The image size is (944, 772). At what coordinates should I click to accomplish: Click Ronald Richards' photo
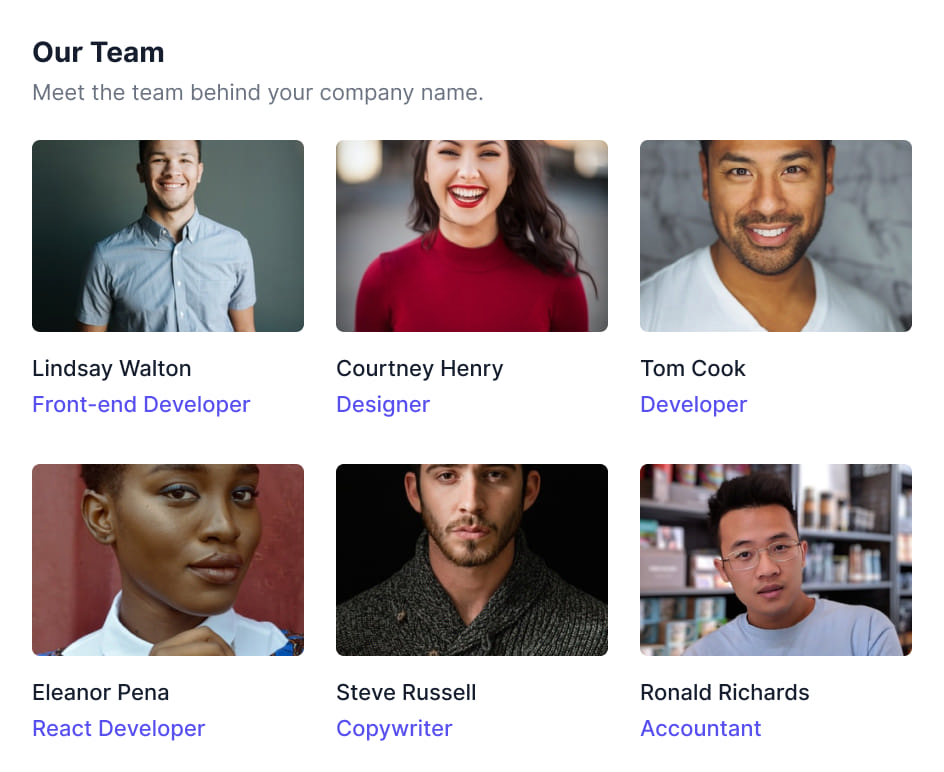tap(776, 560)
